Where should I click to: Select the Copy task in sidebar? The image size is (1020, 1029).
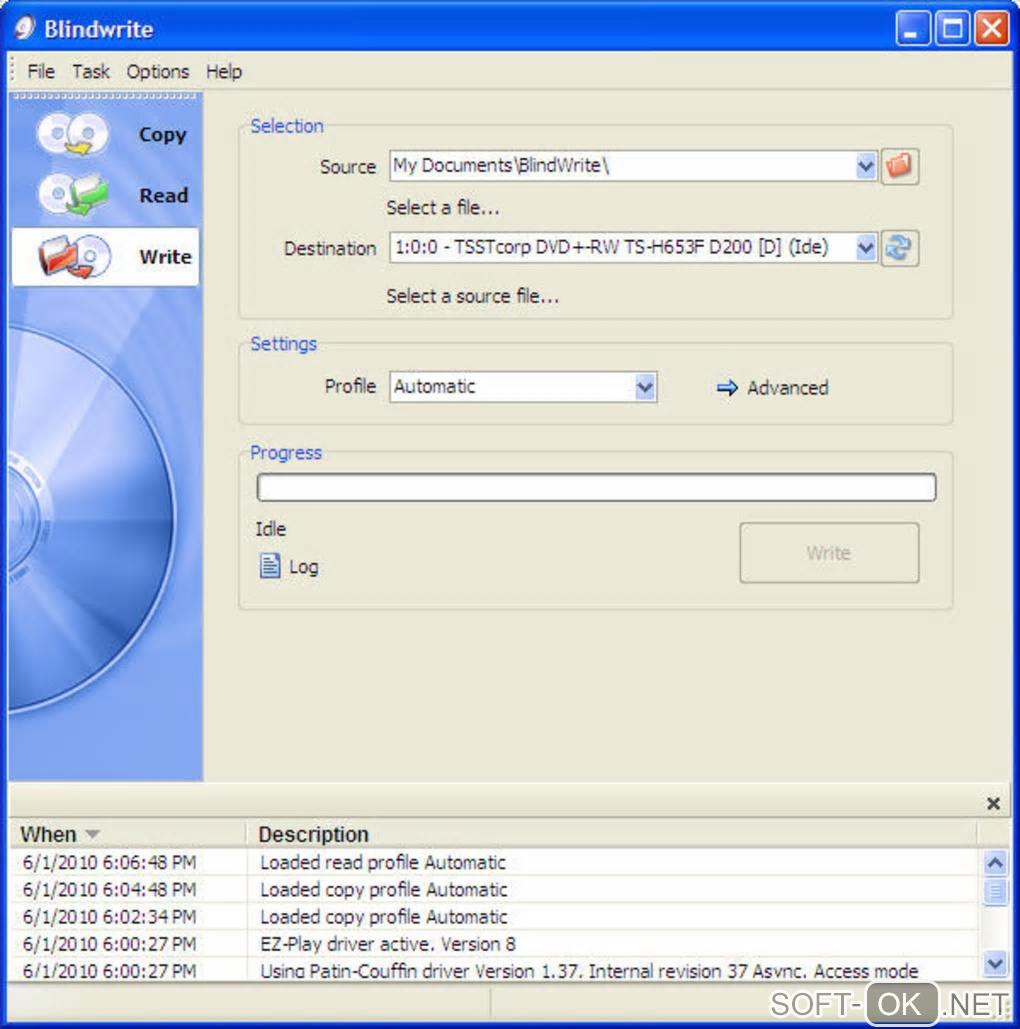105,135
